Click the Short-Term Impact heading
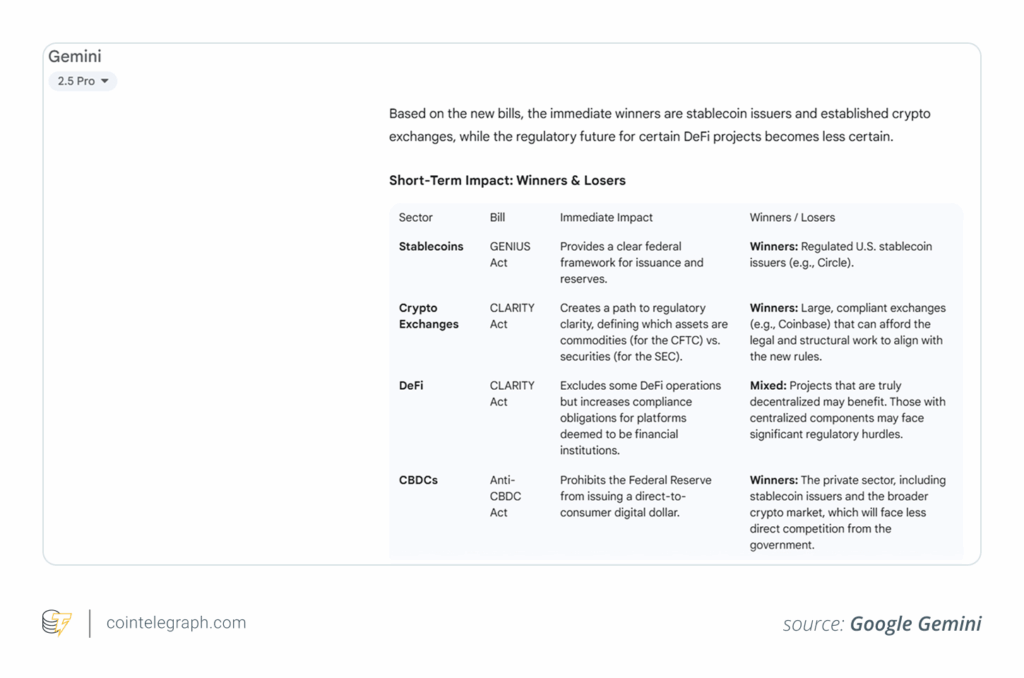This screenshot has width=1024, height=678. pos(507,180)
